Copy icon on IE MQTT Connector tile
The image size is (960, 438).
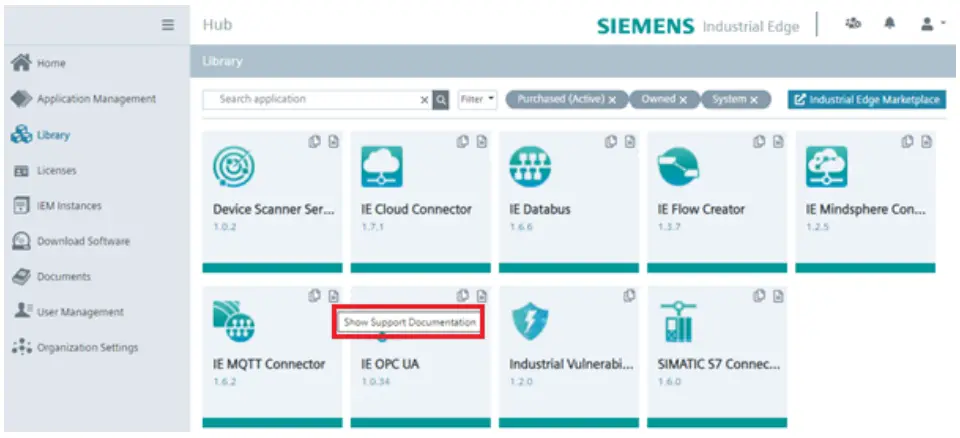coord(314,296)
